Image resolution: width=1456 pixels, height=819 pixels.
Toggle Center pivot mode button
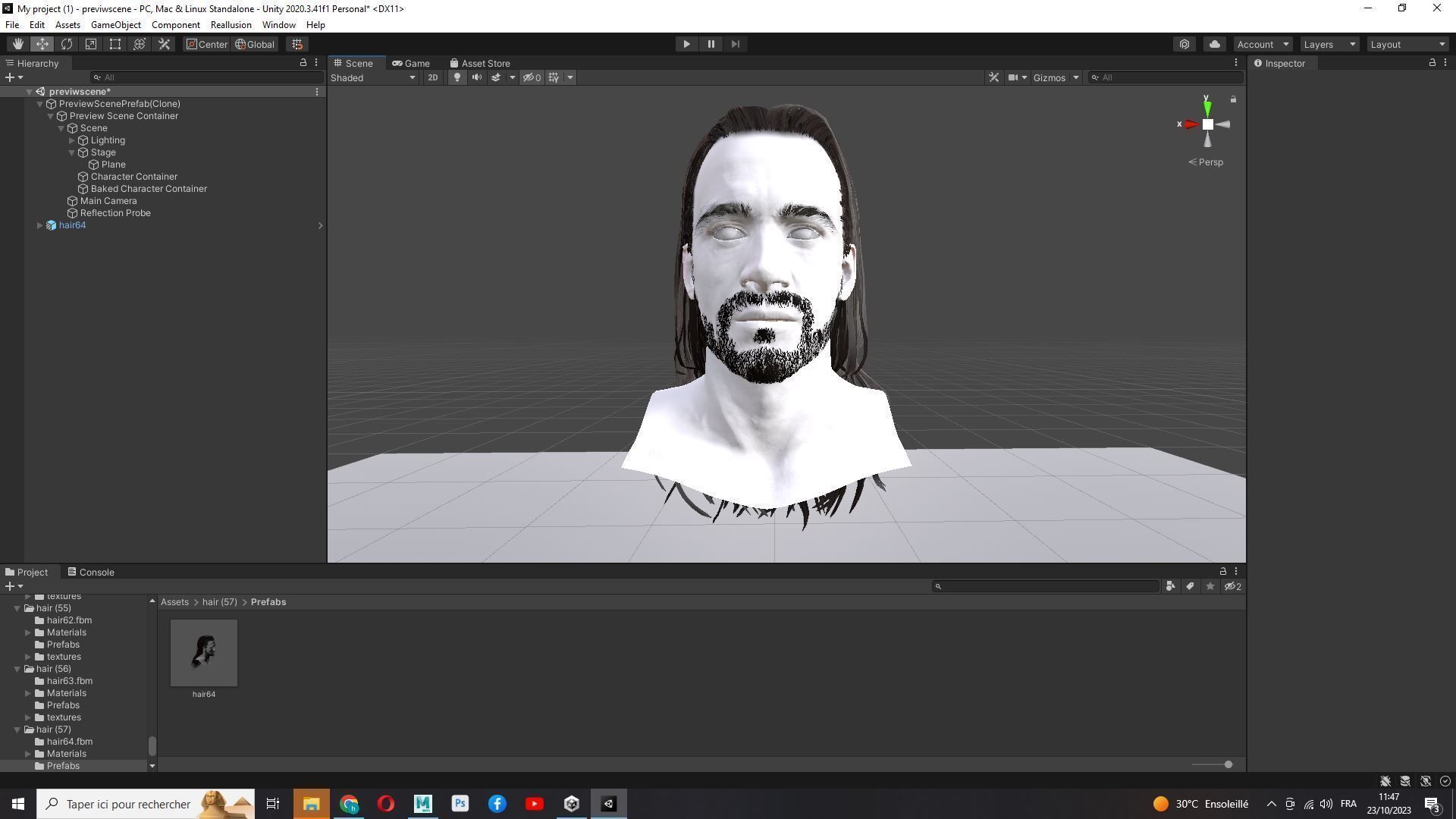206,44
